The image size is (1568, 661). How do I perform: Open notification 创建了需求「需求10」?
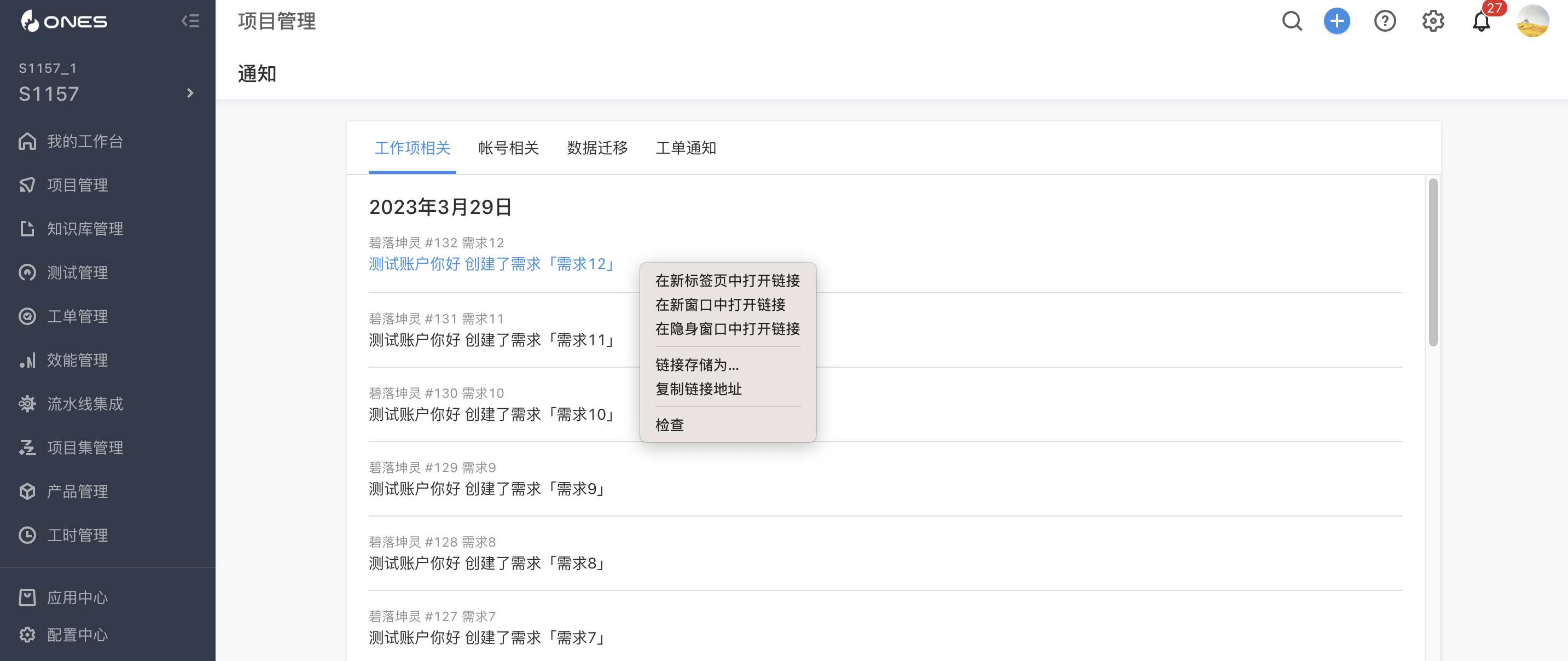(493, 415)
